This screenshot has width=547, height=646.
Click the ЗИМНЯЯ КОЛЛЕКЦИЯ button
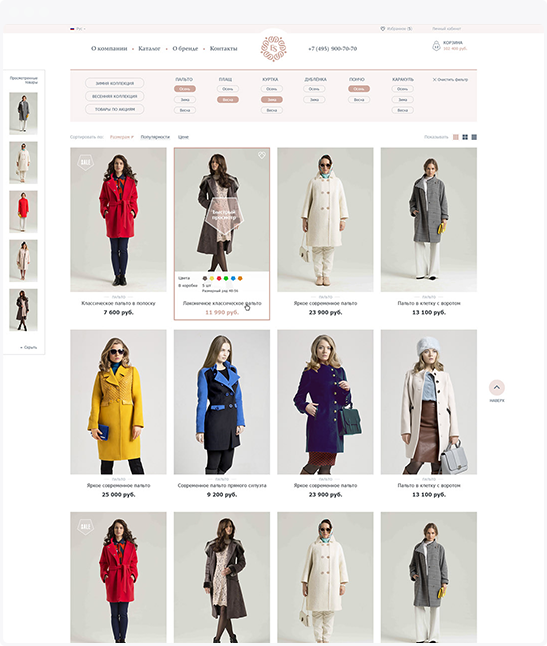(115, 83)
